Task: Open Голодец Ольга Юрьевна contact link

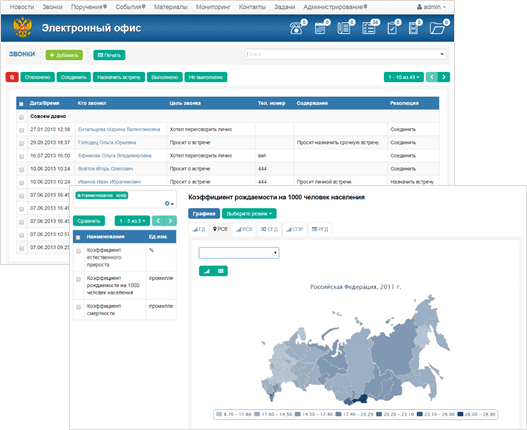Action: click(107, 143)
